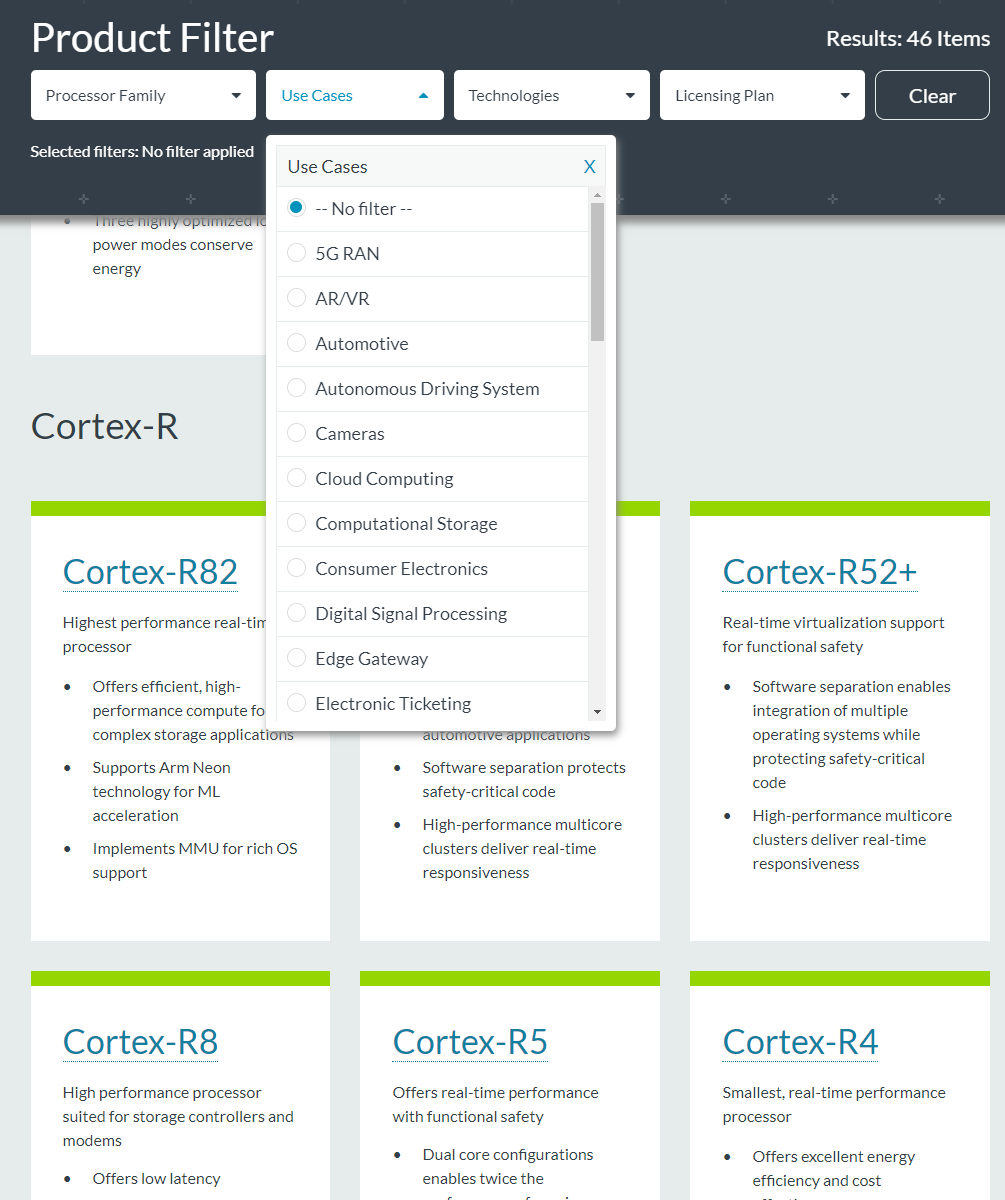1005x1200 pixels.
Task: Click 'Smallest, real-time performance processor' text
Action: tap(833, 1104)
